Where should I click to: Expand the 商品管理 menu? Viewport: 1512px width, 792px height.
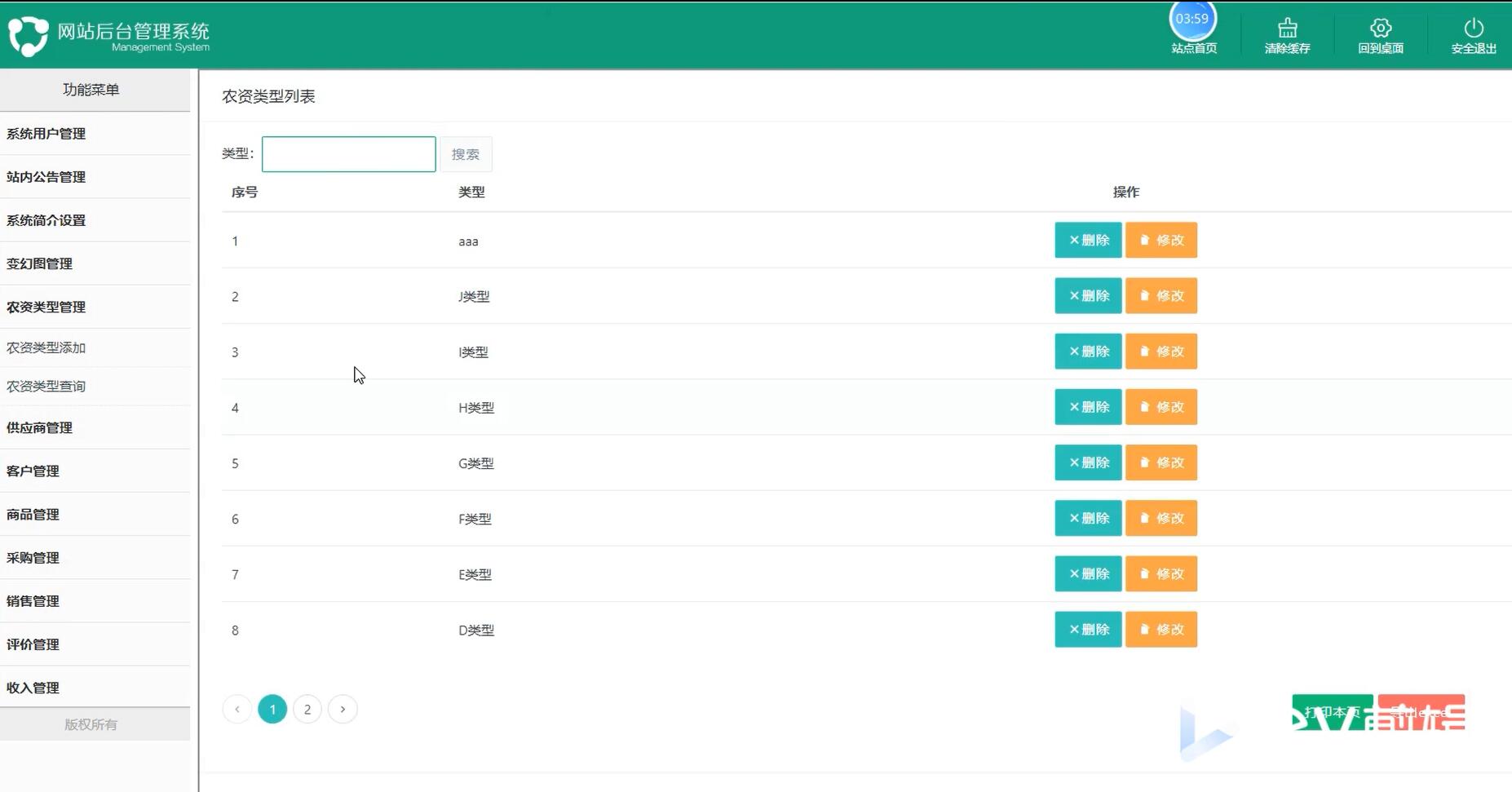pyautogui.click(x=33, y=515)
